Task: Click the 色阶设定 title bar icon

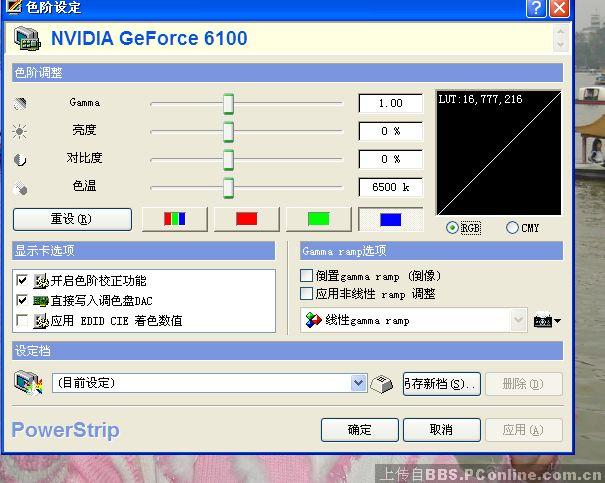Action: (14, 7)
